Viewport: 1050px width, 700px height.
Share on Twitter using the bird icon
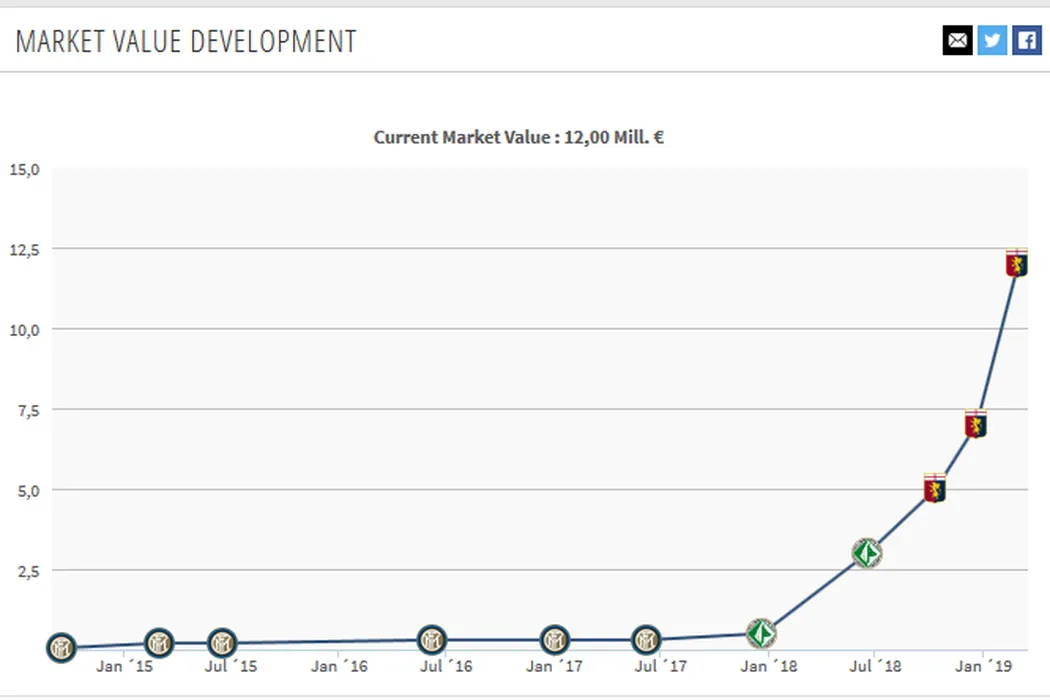(992, 40)
